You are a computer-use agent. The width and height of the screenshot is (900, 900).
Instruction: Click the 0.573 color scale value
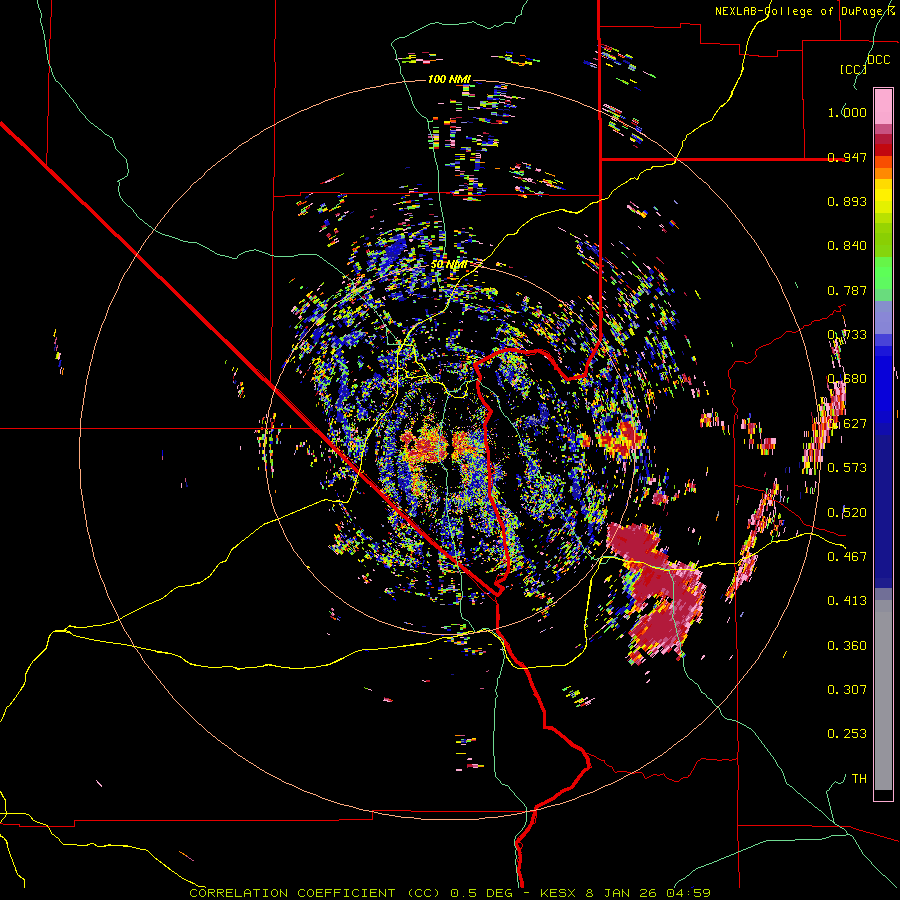(847, 468)
